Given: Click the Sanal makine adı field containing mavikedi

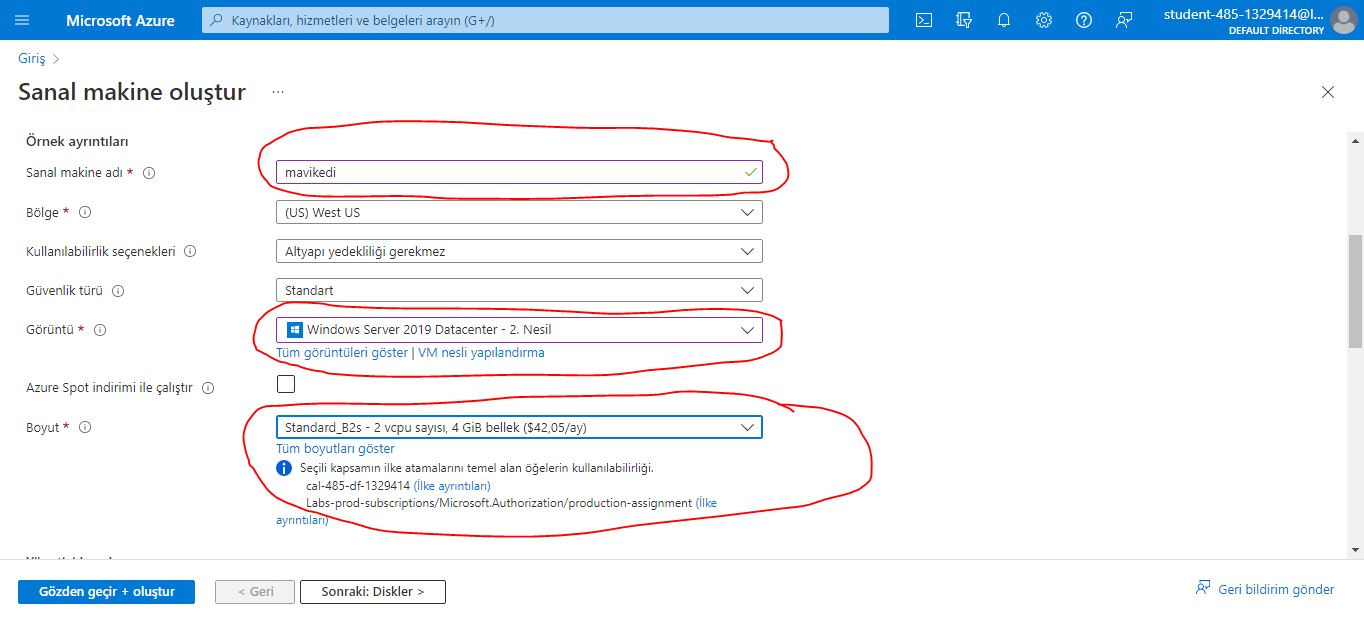Looking at the screenshot, I should point(519,172).
